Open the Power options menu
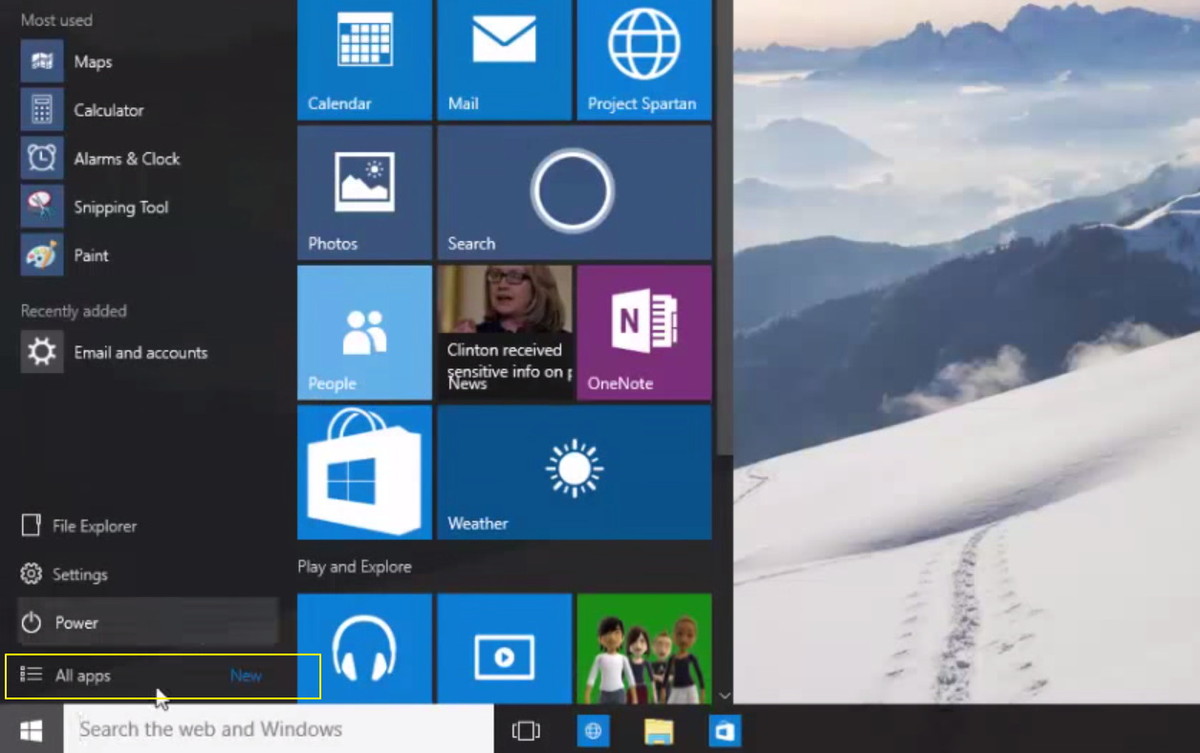This screenshot has height=753, width=1200. coord(76,623)
